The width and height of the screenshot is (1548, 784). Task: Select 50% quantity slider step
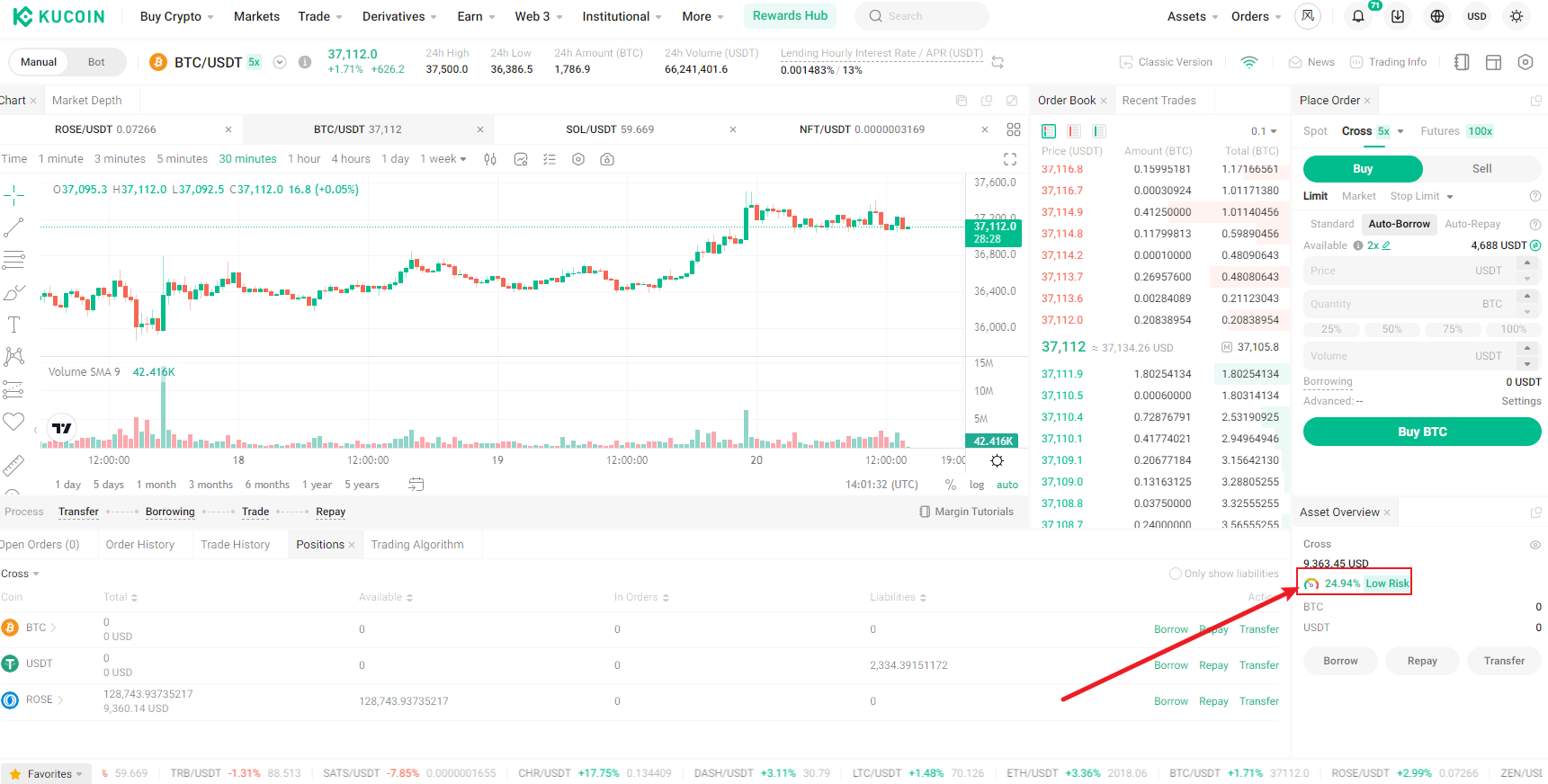[1391, 330]
